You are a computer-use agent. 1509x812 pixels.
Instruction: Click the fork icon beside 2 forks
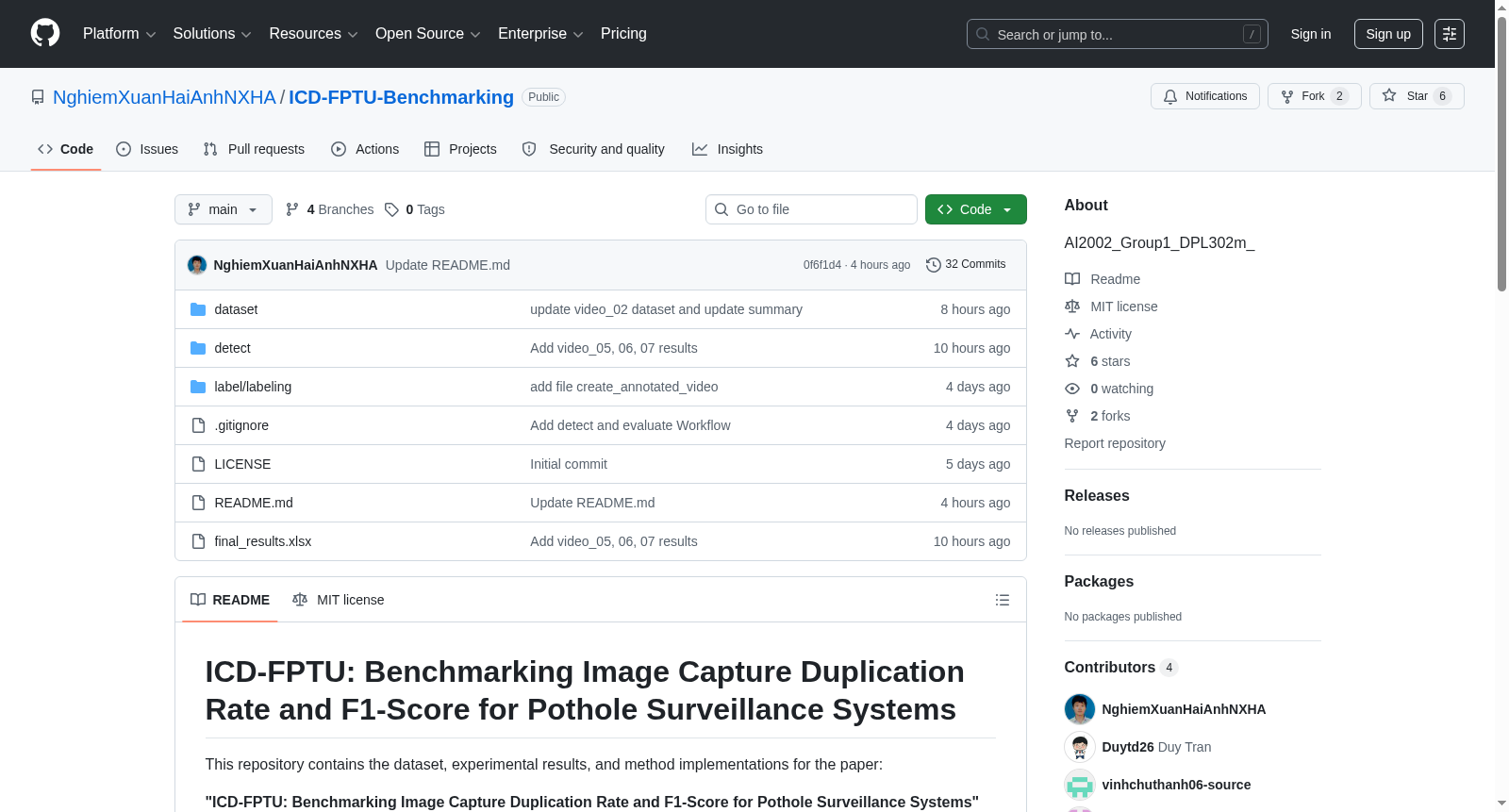(1072, 416)
